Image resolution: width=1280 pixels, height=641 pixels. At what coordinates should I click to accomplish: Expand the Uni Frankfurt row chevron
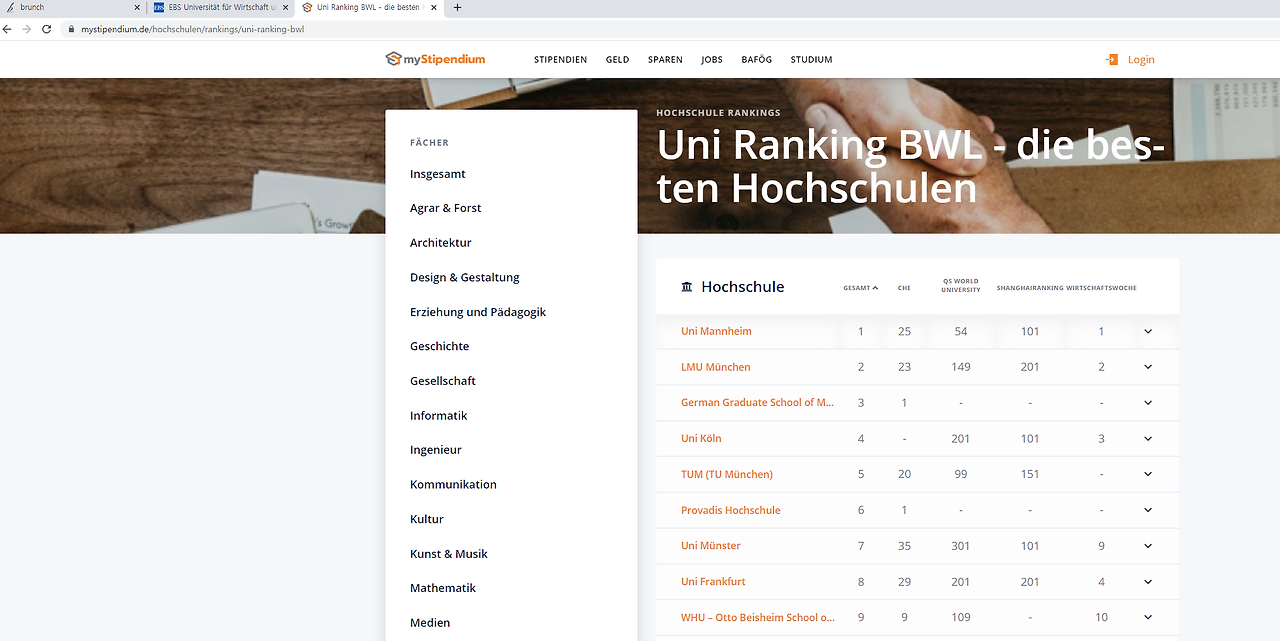point(1148,582)
